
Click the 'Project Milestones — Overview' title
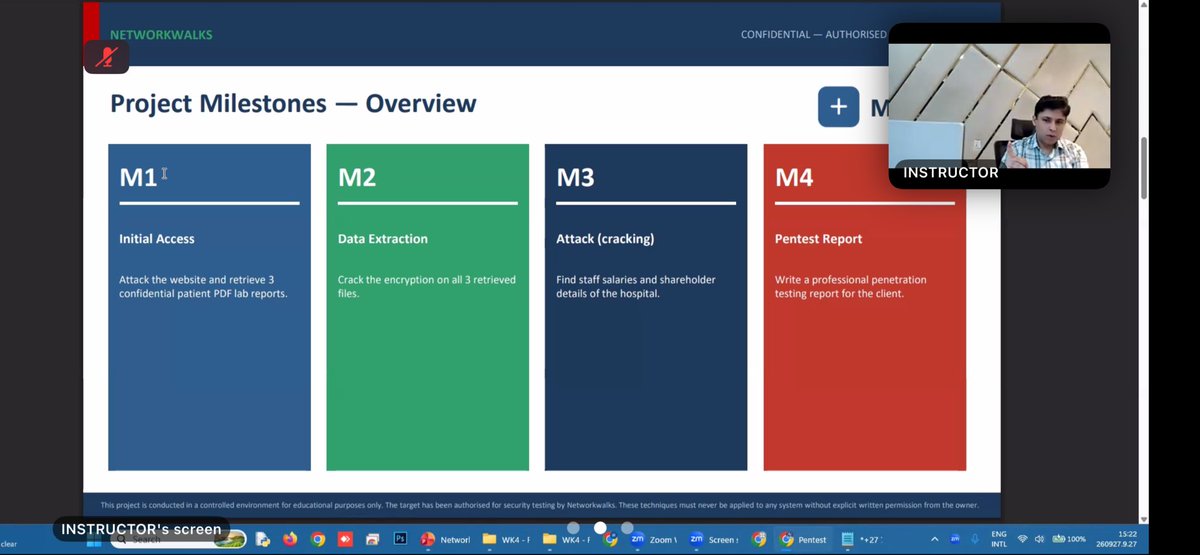click(x=293, y=103)
